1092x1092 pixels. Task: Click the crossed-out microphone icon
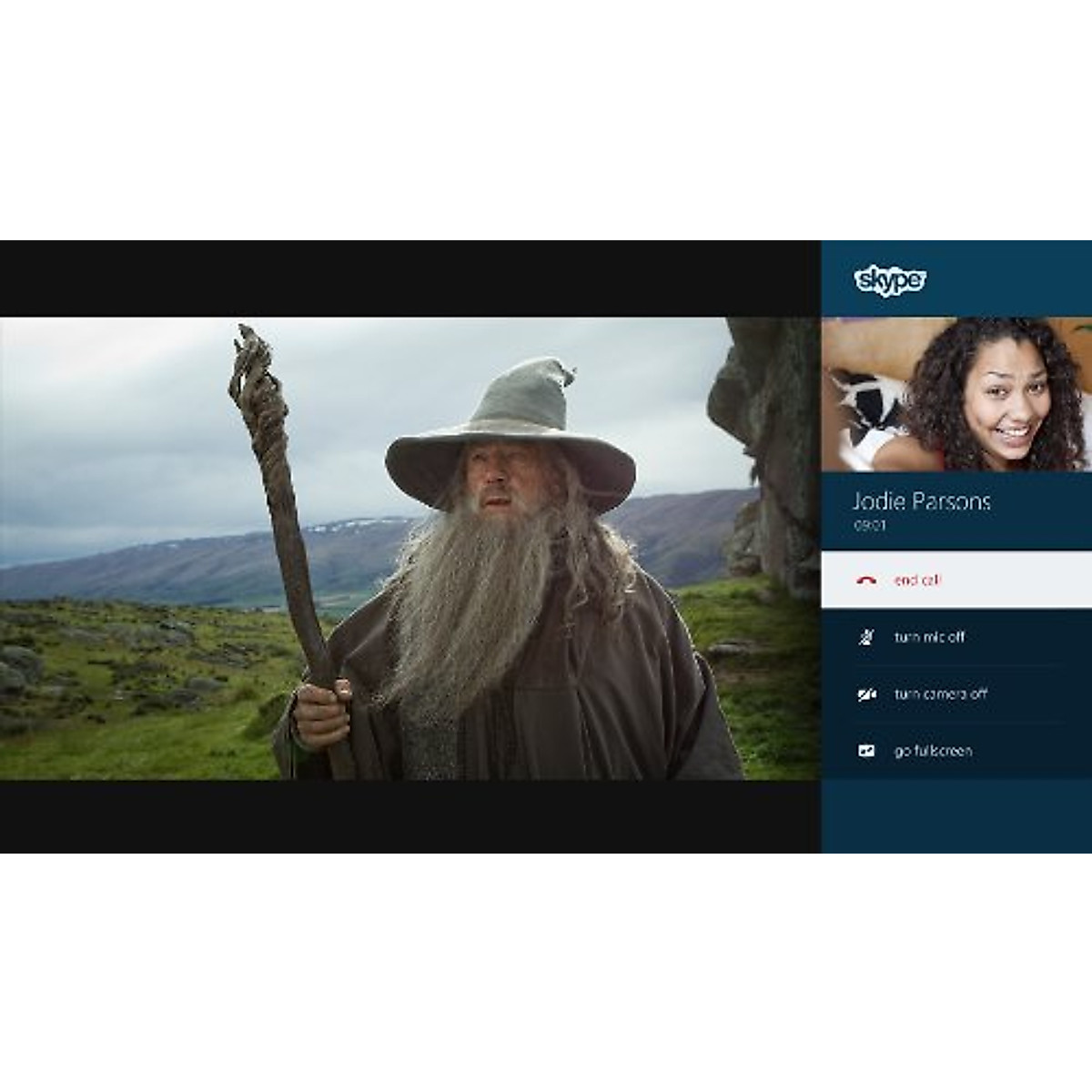[x=866, y=637]
